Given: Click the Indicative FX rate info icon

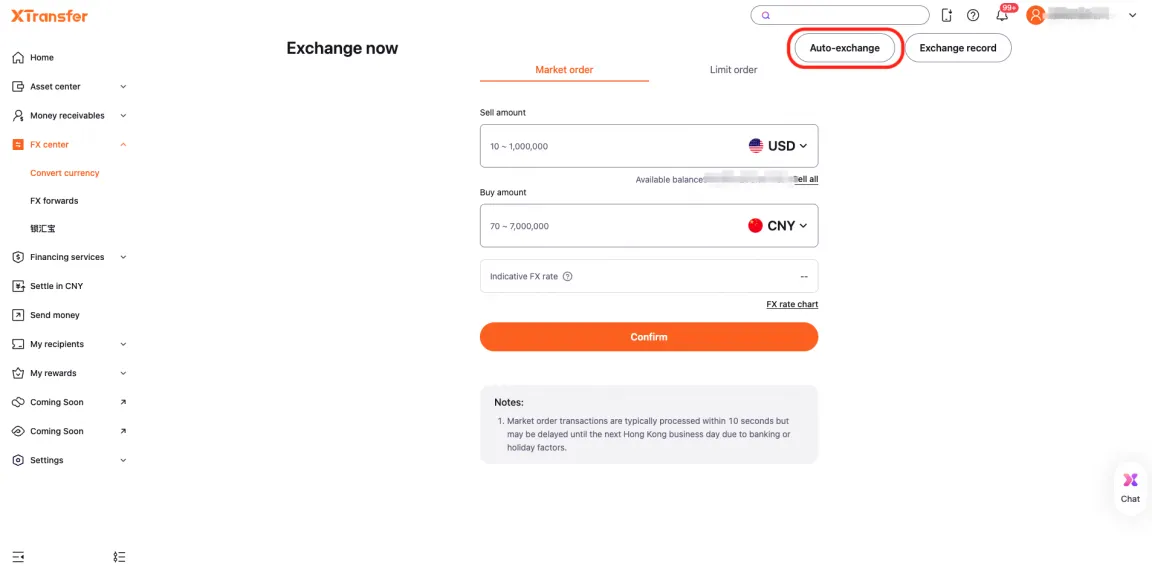Looking at the screenshot, I should [x=568, y=276].
